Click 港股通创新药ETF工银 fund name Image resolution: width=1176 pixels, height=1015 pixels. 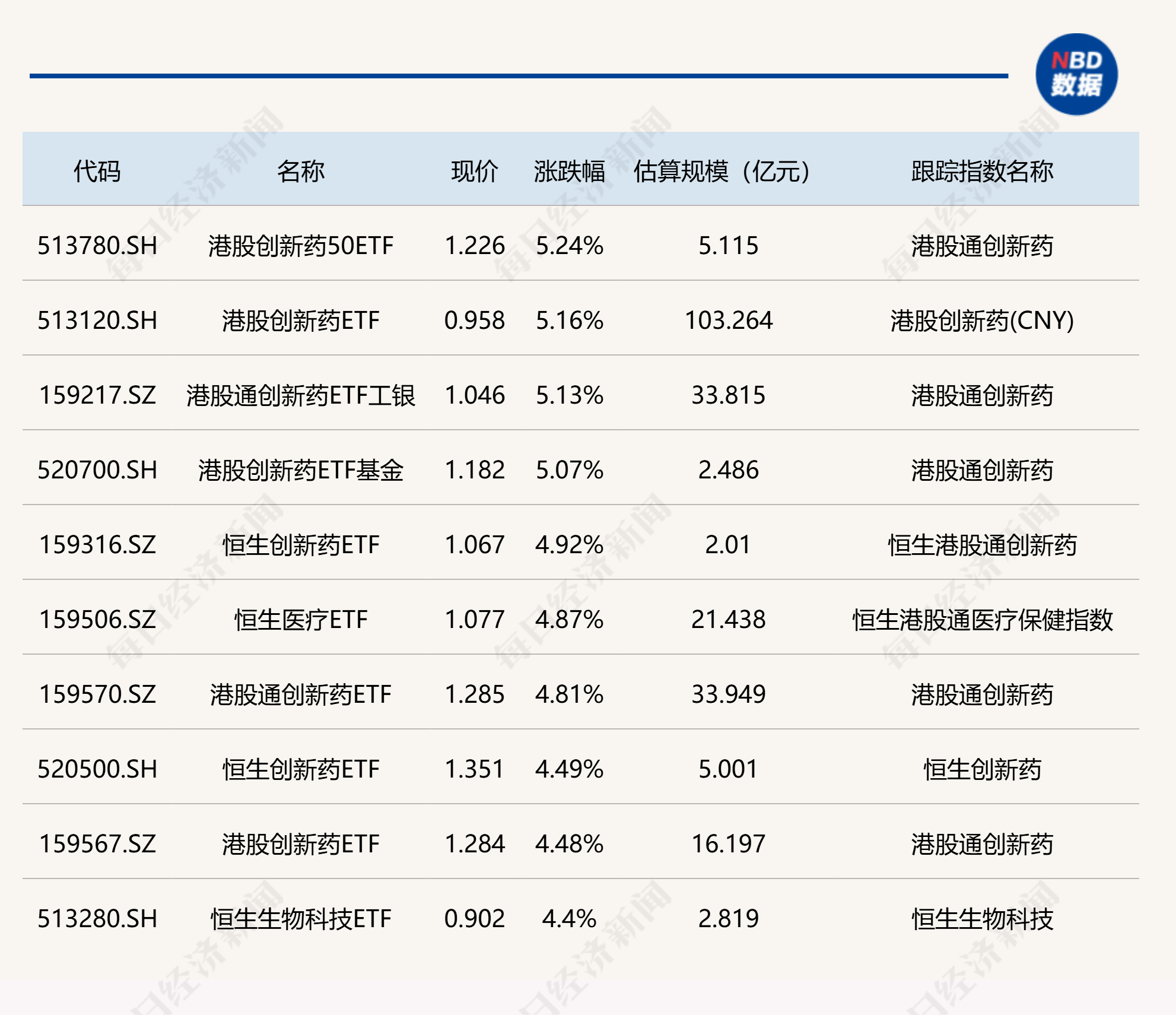pyautogui.click(x=300, y=395)
